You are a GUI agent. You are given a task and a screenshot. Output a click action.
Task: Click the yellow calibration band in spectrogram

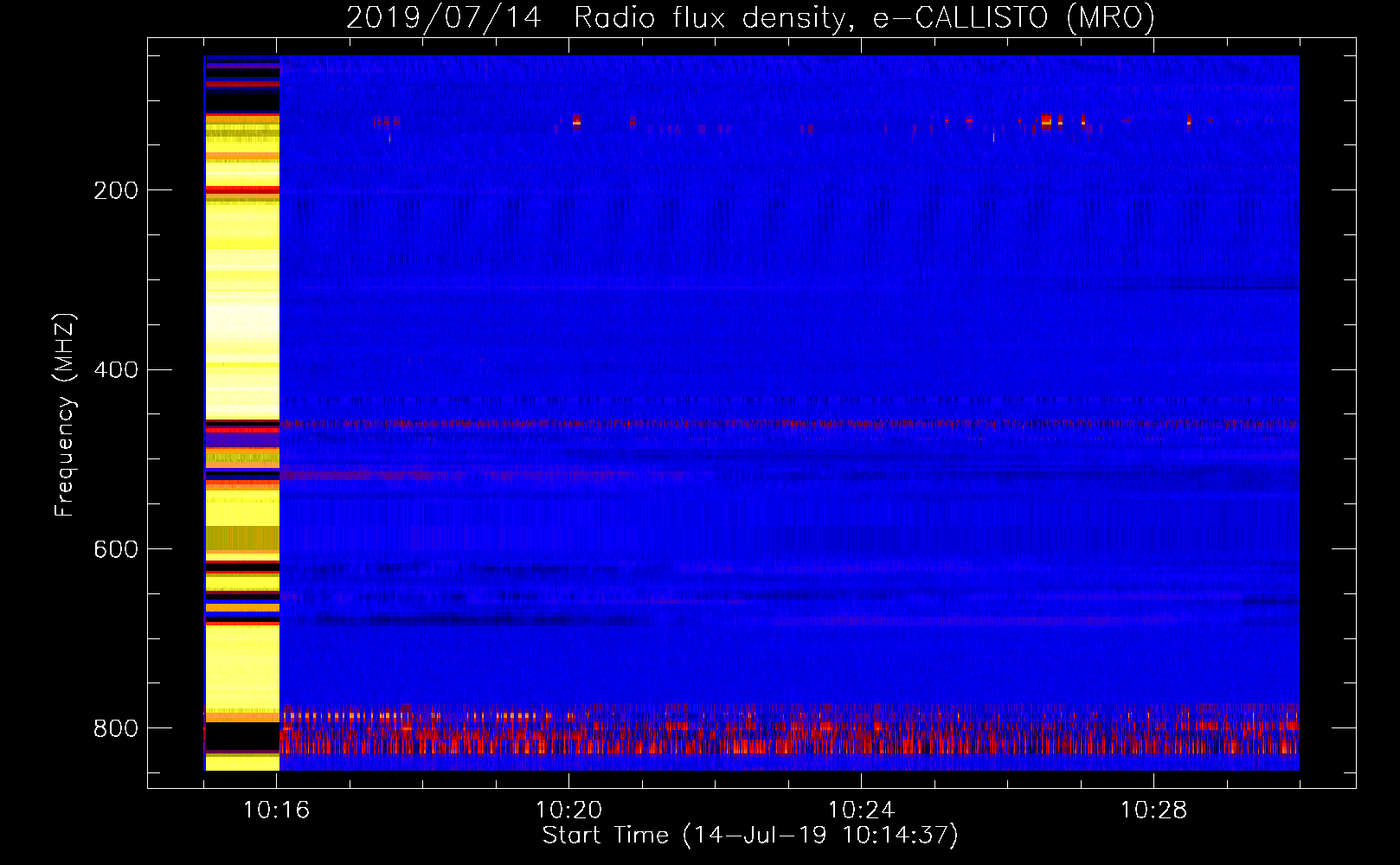click(242, 413)
